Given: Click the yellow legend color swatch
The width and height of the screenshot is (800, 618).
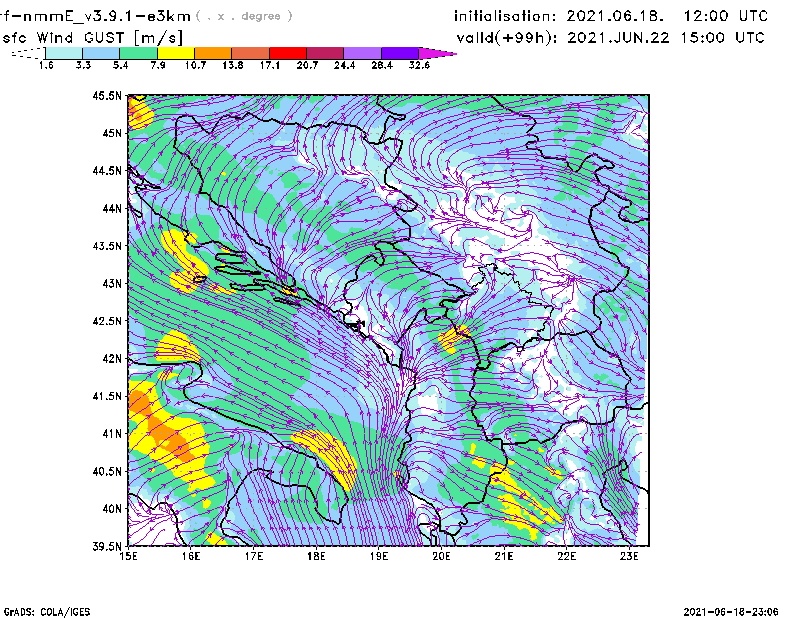Looking at the screenshot, I should coord(176,53).
